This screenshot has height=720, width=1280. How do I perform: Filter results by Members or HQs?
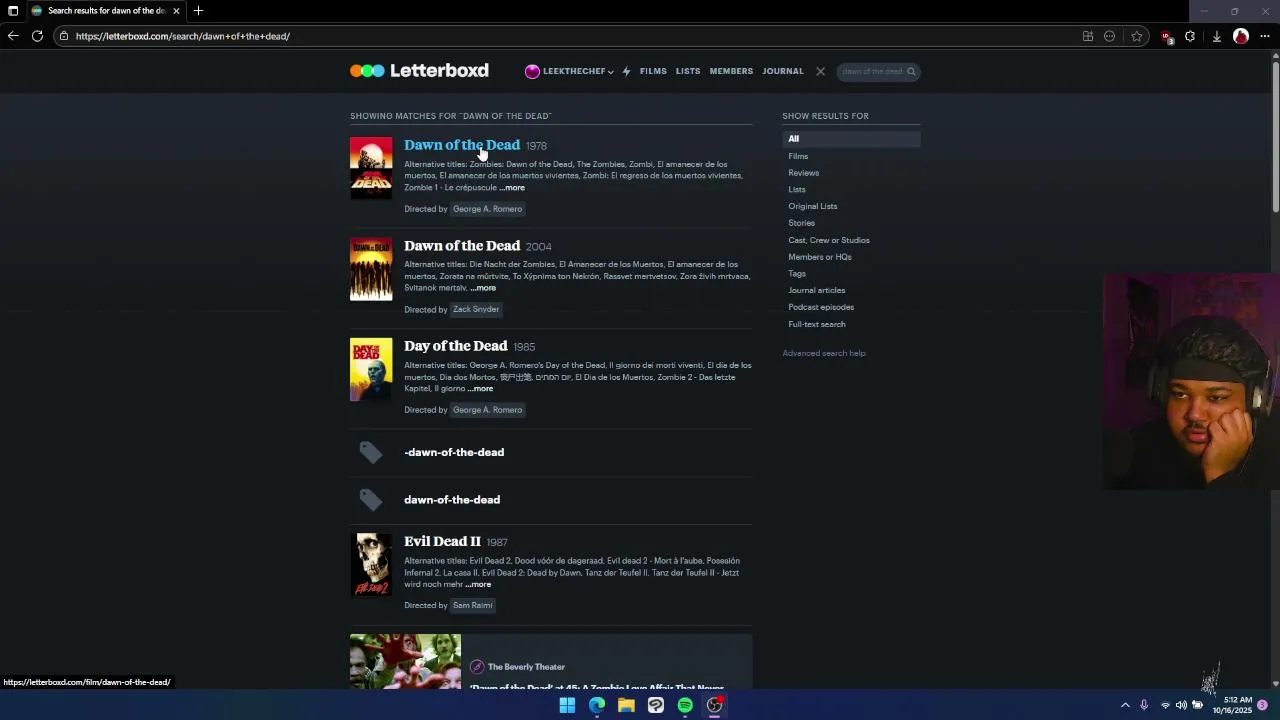(820, 257)
